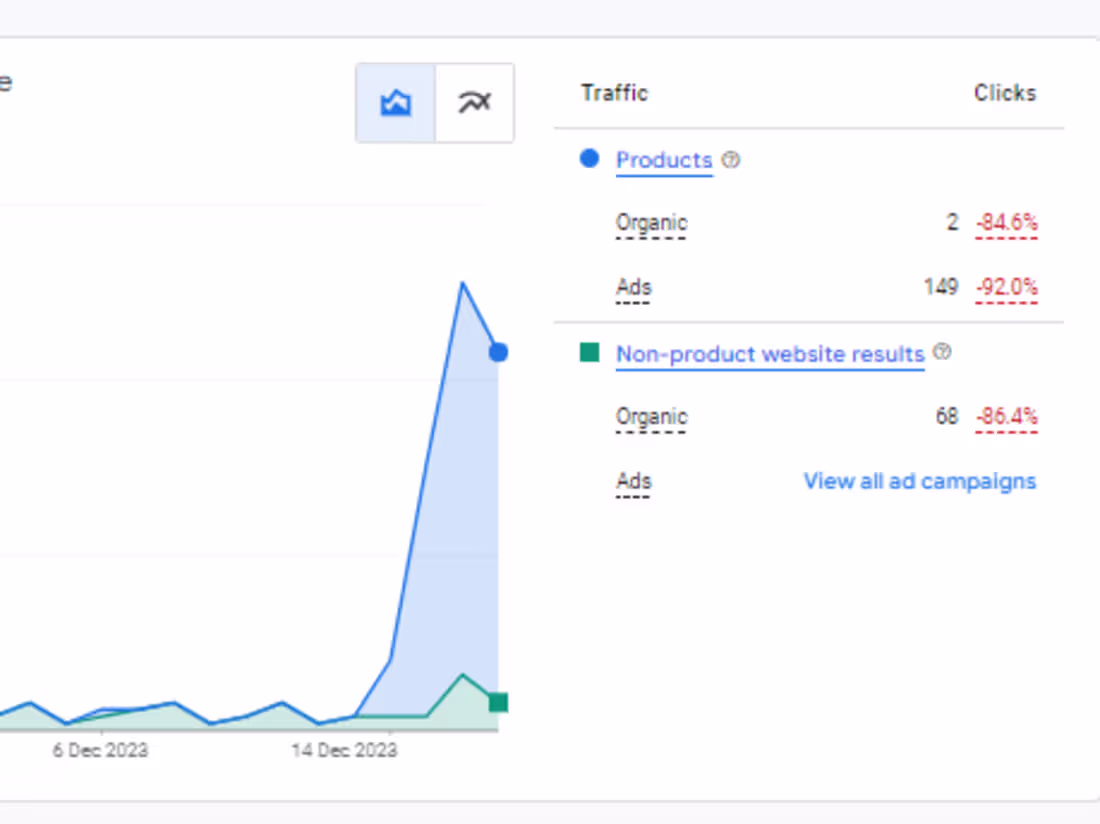1100x824 pixels.
Task: Switch to the line chart view icon
Action: point(474,102)
